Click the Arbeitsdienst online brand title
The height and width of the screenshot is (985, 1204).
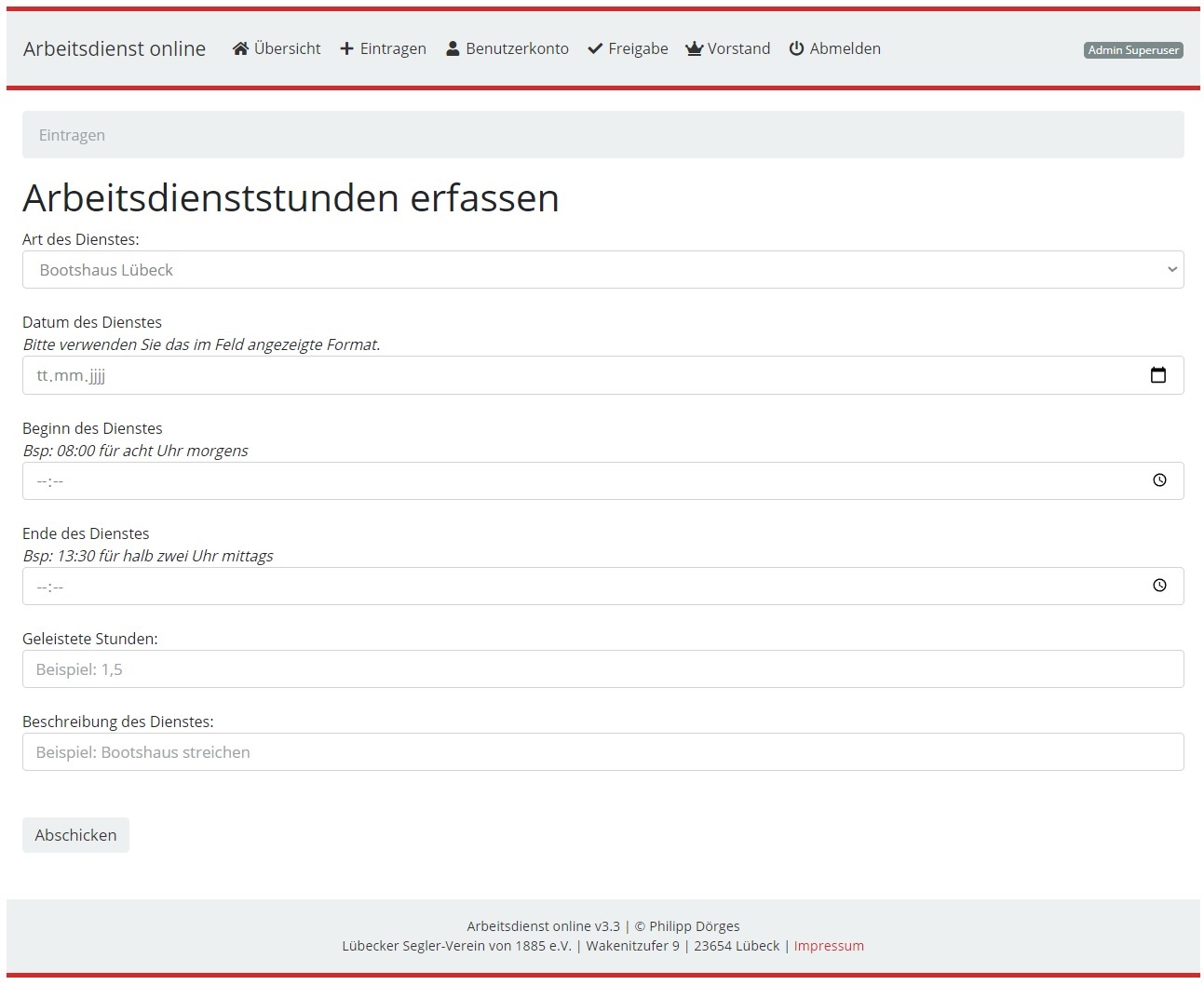(x=115, y=48)
